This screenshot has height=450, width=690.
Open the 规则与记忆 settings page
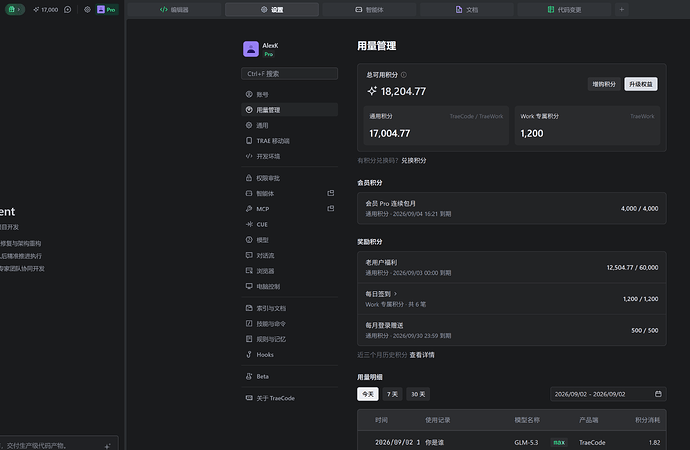coord(289,339)
